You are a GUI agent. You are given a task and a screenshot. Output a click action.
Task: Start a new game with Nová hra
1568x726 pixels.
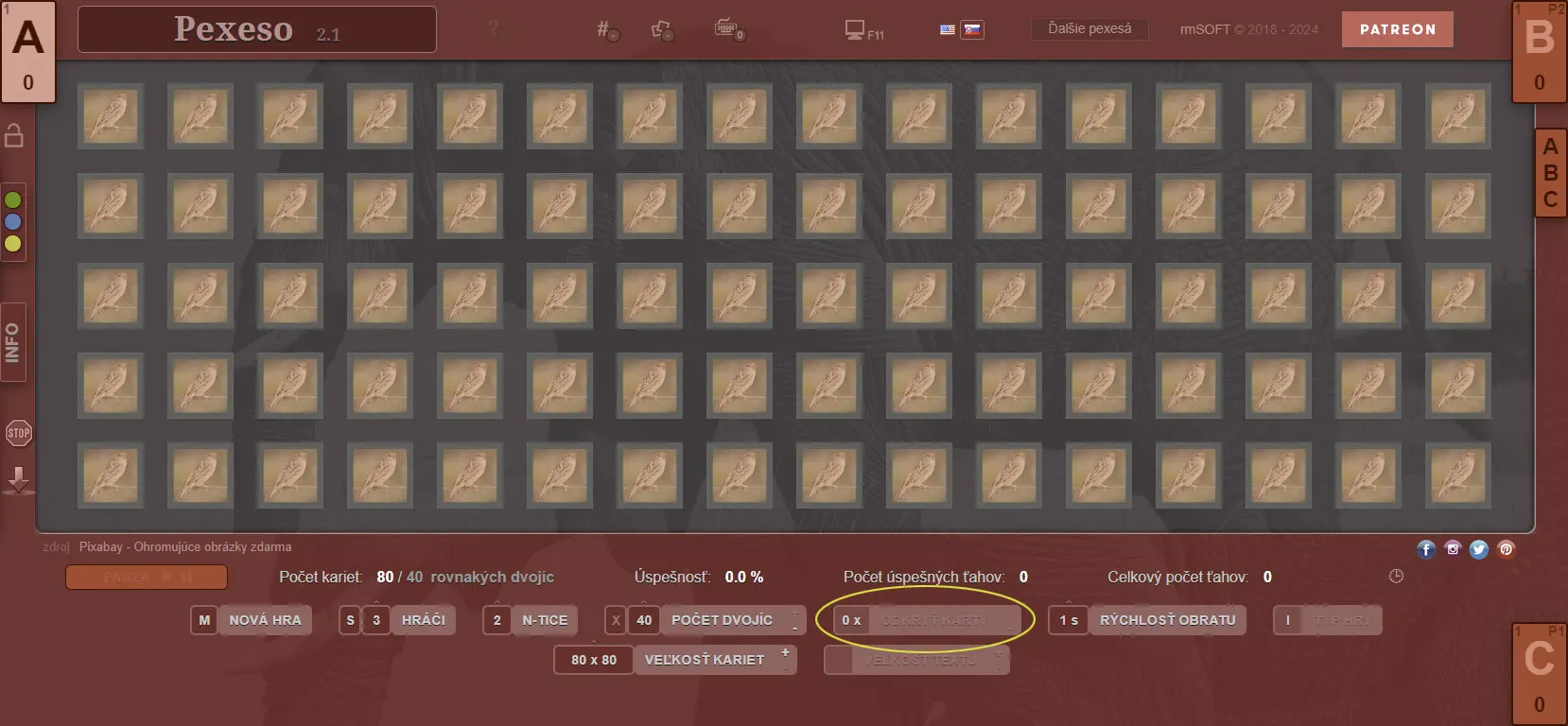pos(265,620)
